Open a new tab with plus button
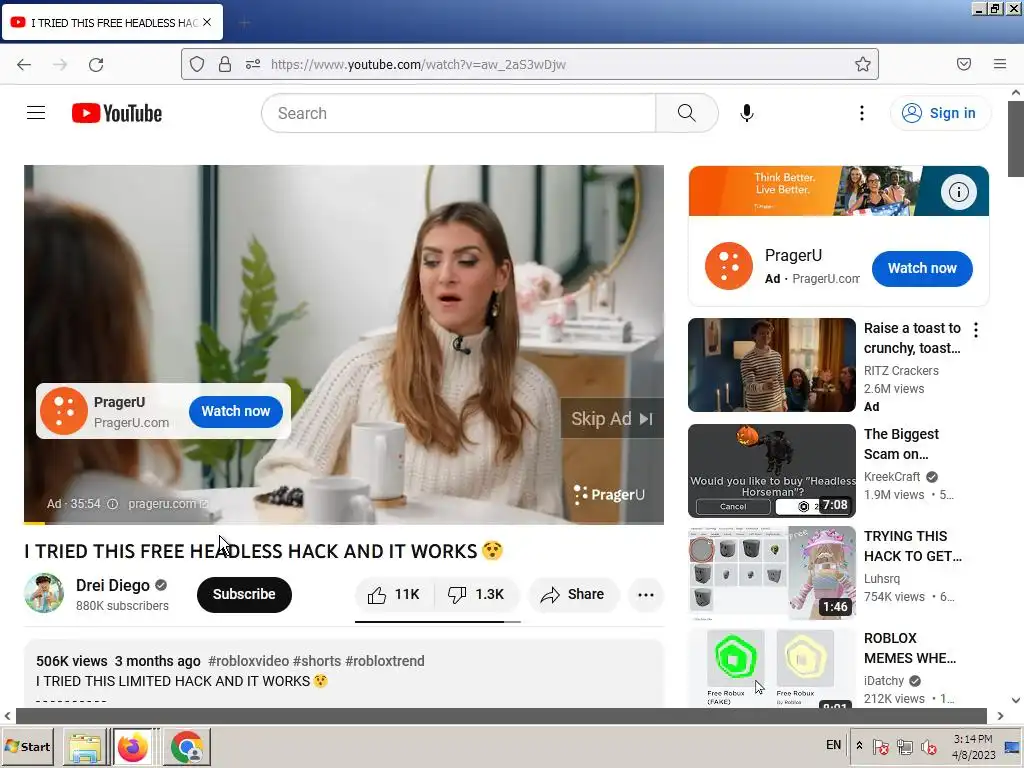This screenshot has height=768, width=1024. (245, 23)
